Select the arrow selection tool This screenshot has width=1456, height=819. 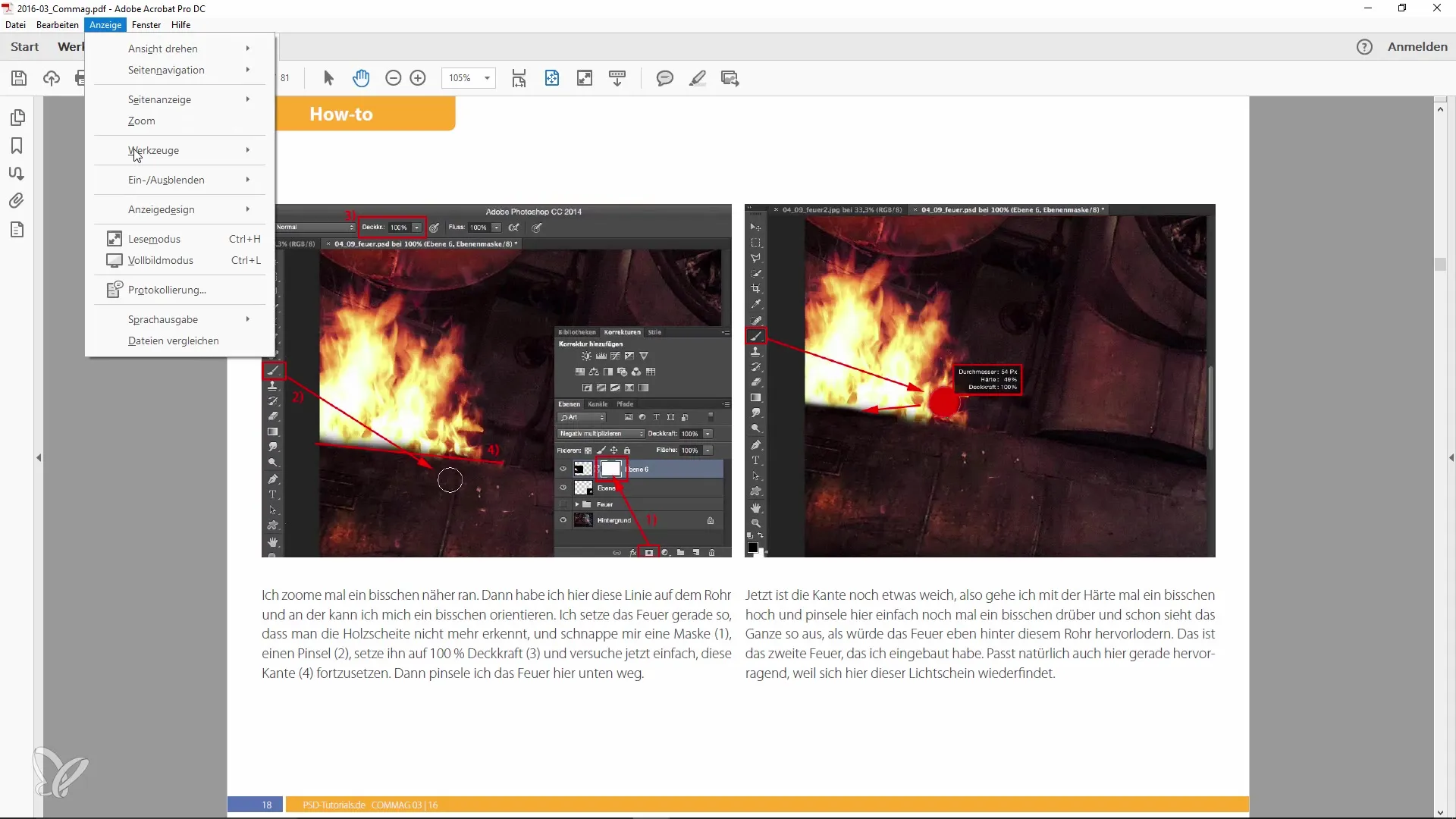click(x=328, y=78)
